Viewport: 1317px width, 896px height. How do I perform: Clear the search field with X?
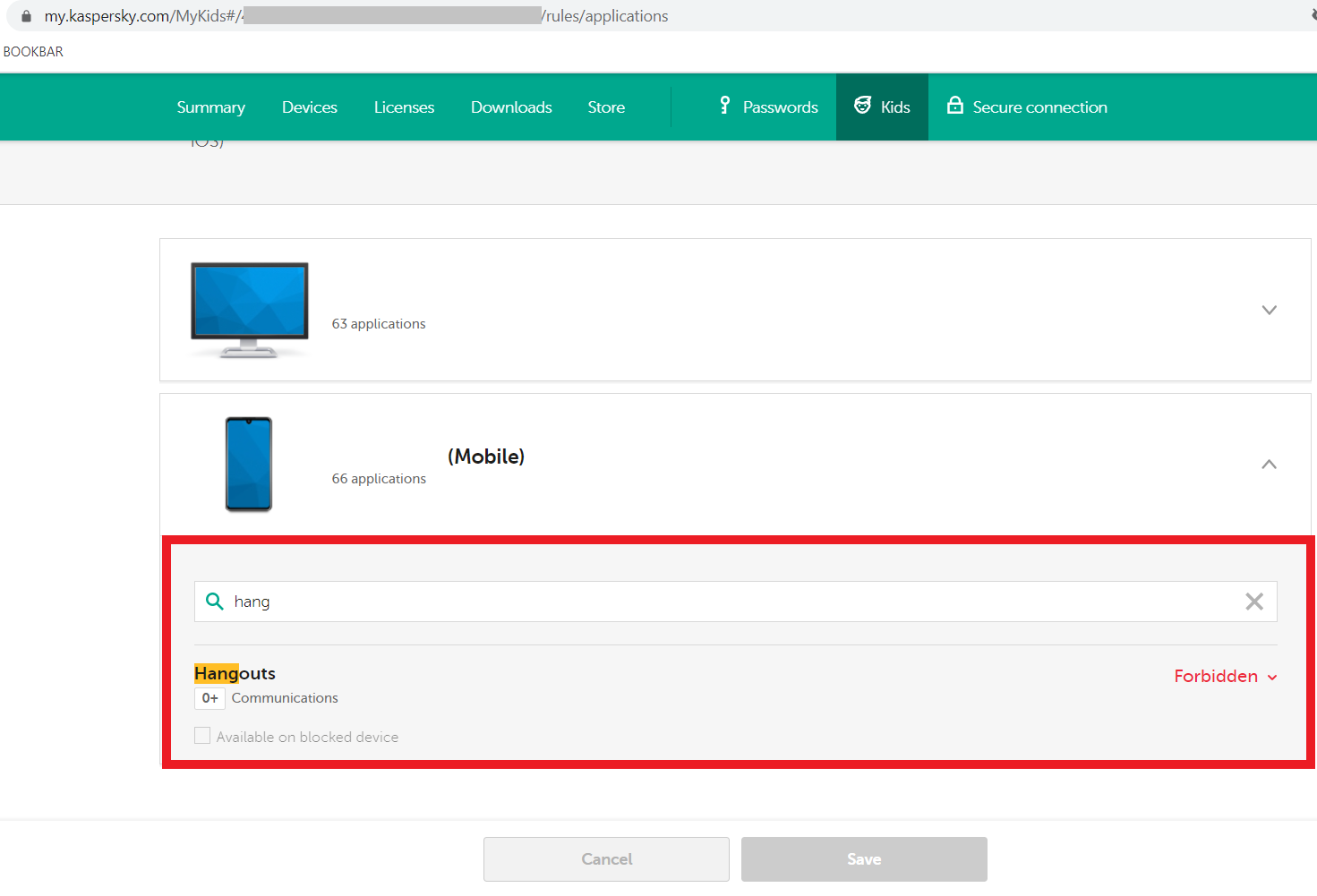pyautogui.click(x=1254, y=602)
